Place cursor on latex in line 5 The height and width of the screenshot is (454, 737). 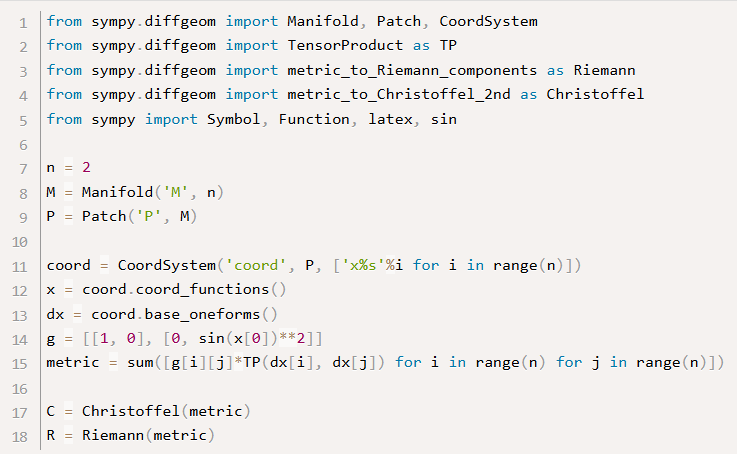pos(390,119)
